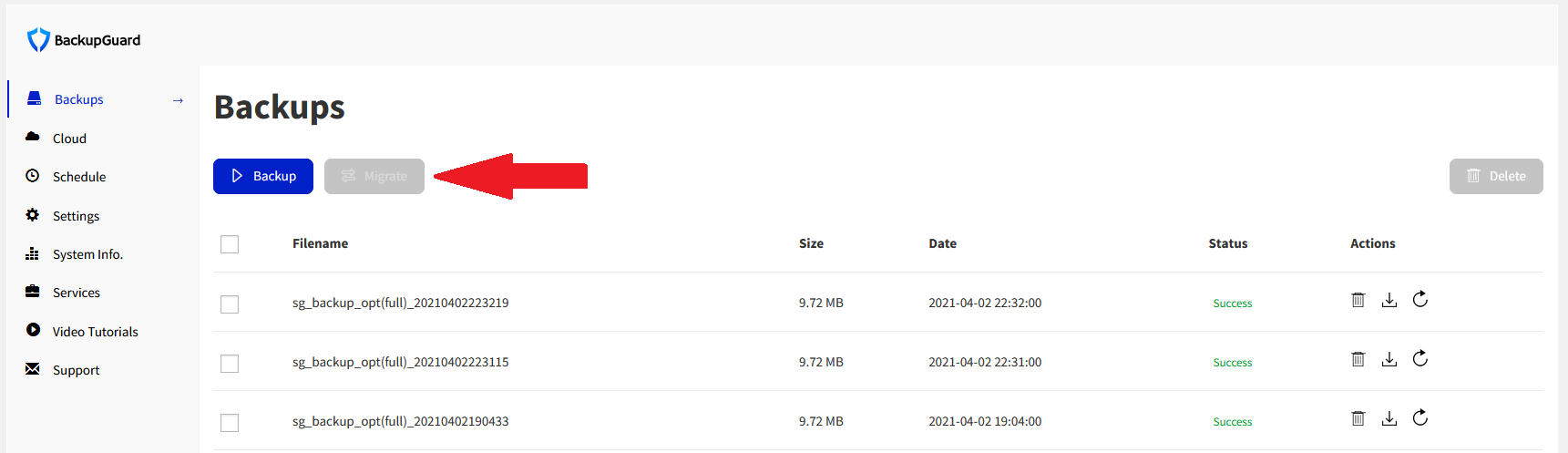Image resolution: width=1568 pixels, height=453 pixels.
Task: Go to Schedule in sidebar
Action: click(x=79, y=177)
